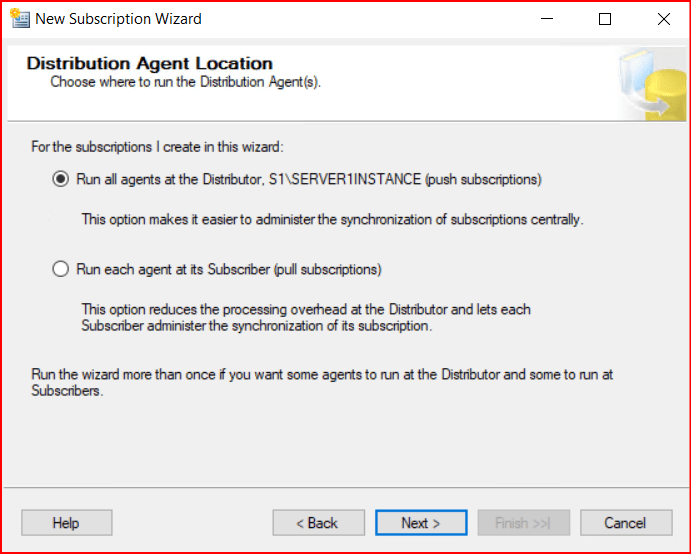Go back with the Back button
The height and width of the screenshot is (554, 691).
[x=317, y=523]
